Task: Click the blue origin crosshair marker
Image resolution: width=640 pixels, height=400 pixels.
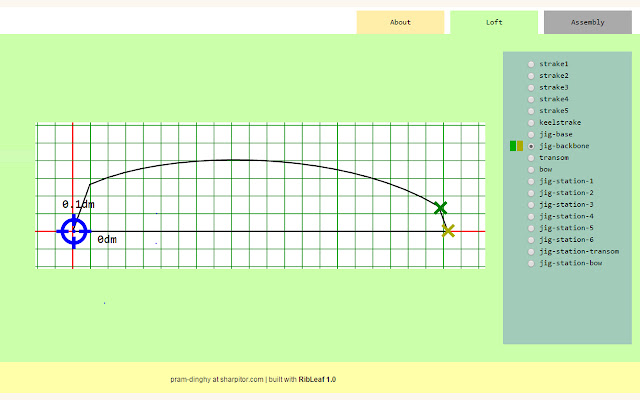Action: 73,231
